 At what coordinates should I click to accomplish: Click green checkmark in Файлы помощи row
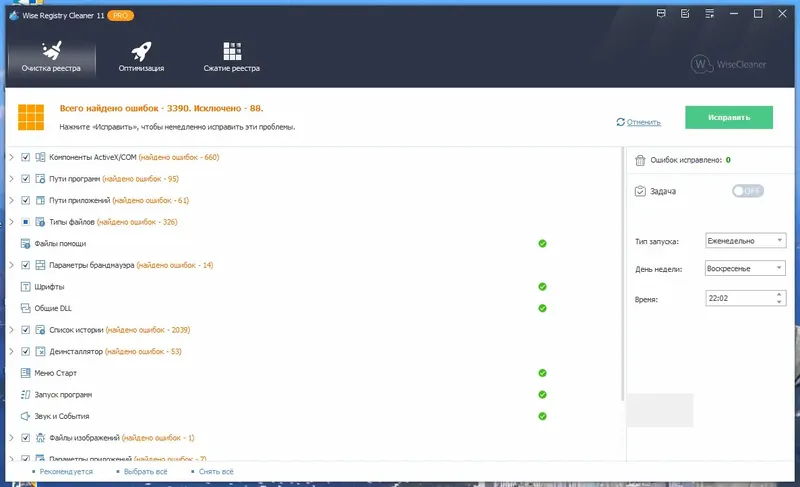(542, 244)
